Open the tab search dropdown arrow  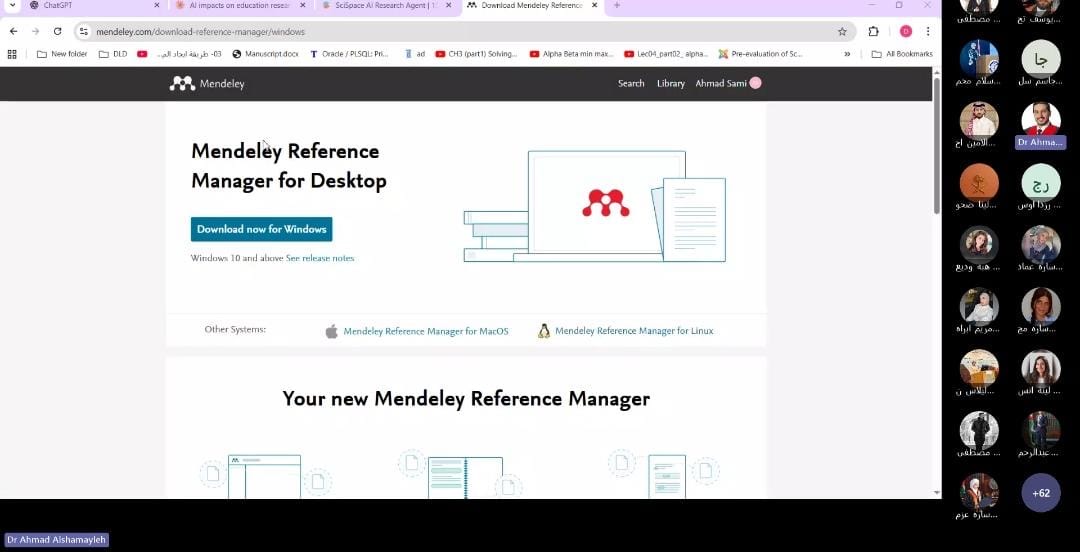coord(10,6)
